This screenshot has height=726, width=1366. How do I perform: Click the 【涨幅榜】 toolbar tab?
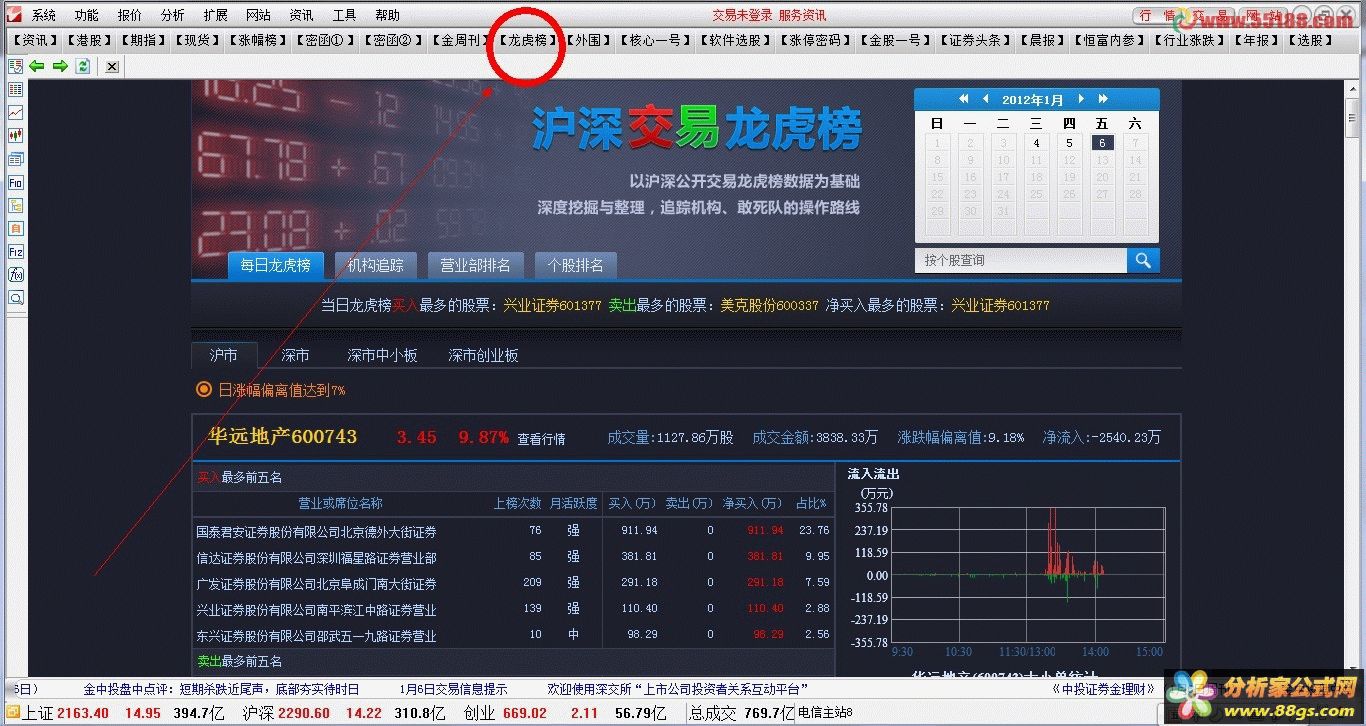257,40
